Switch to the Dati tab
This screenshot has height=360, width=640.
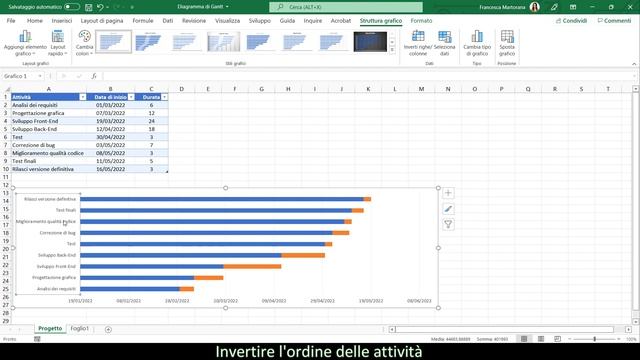tap(168, 20)
